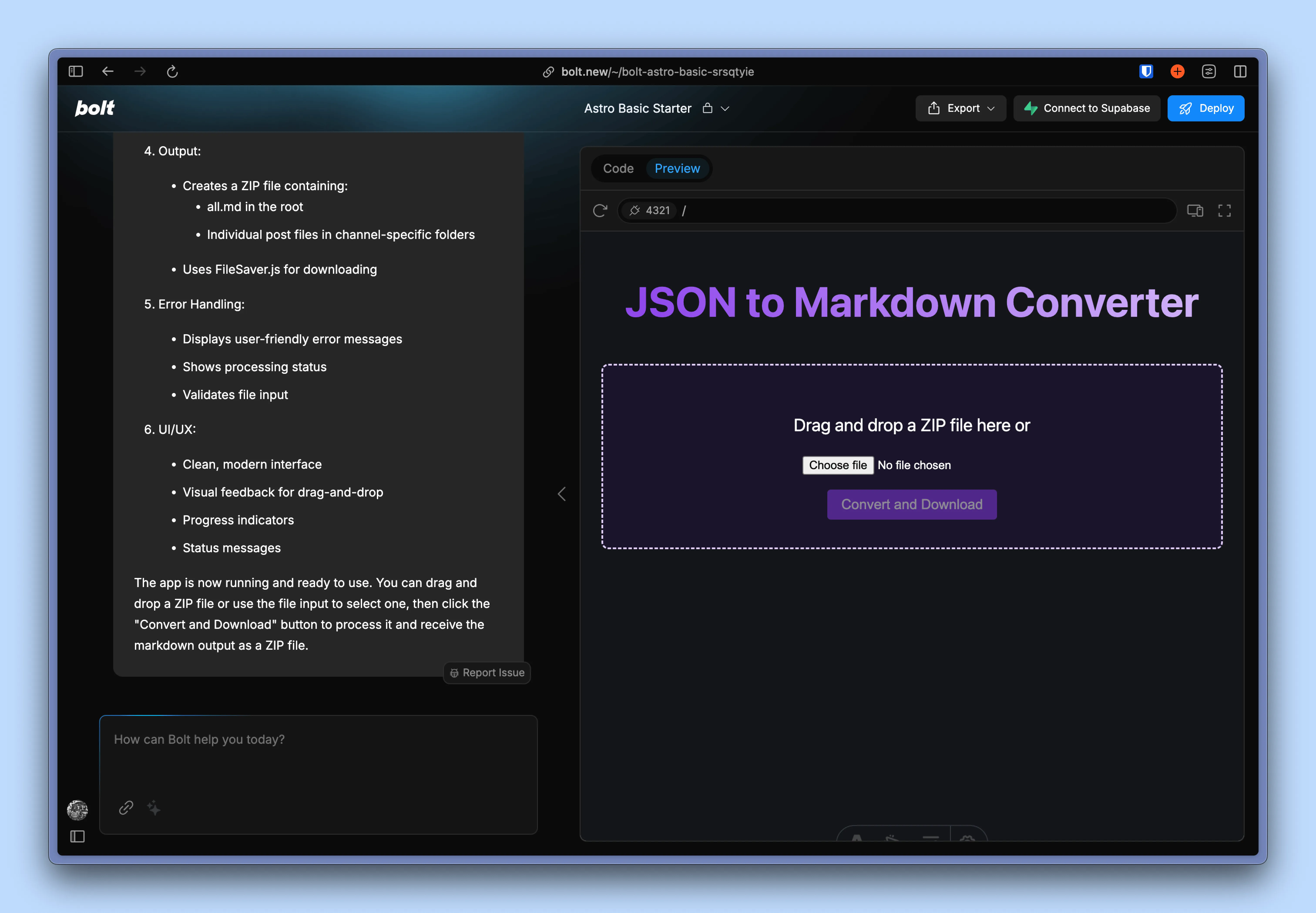The width and height of the screenshot is (1316, 913).
Task: Click Connect to Supabase button
Action: pyautogui.click(x=1087, y=108)
